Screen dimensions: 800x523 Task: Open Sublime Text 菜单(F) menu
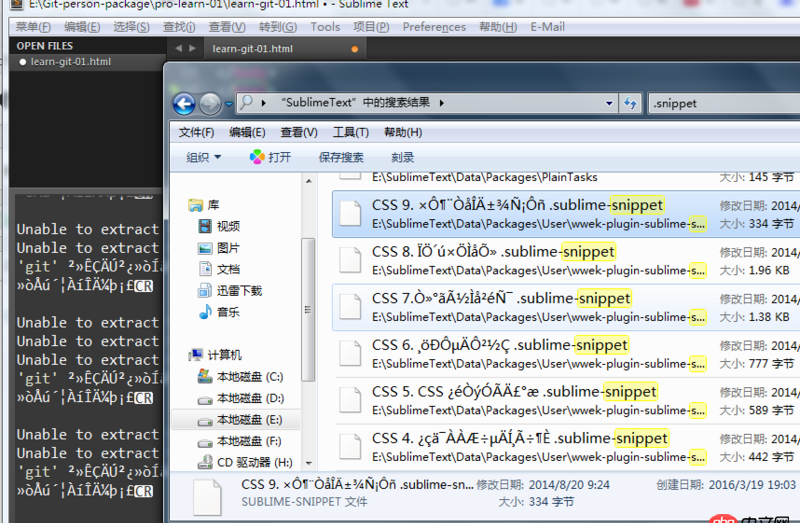click(x=33, y=27)
